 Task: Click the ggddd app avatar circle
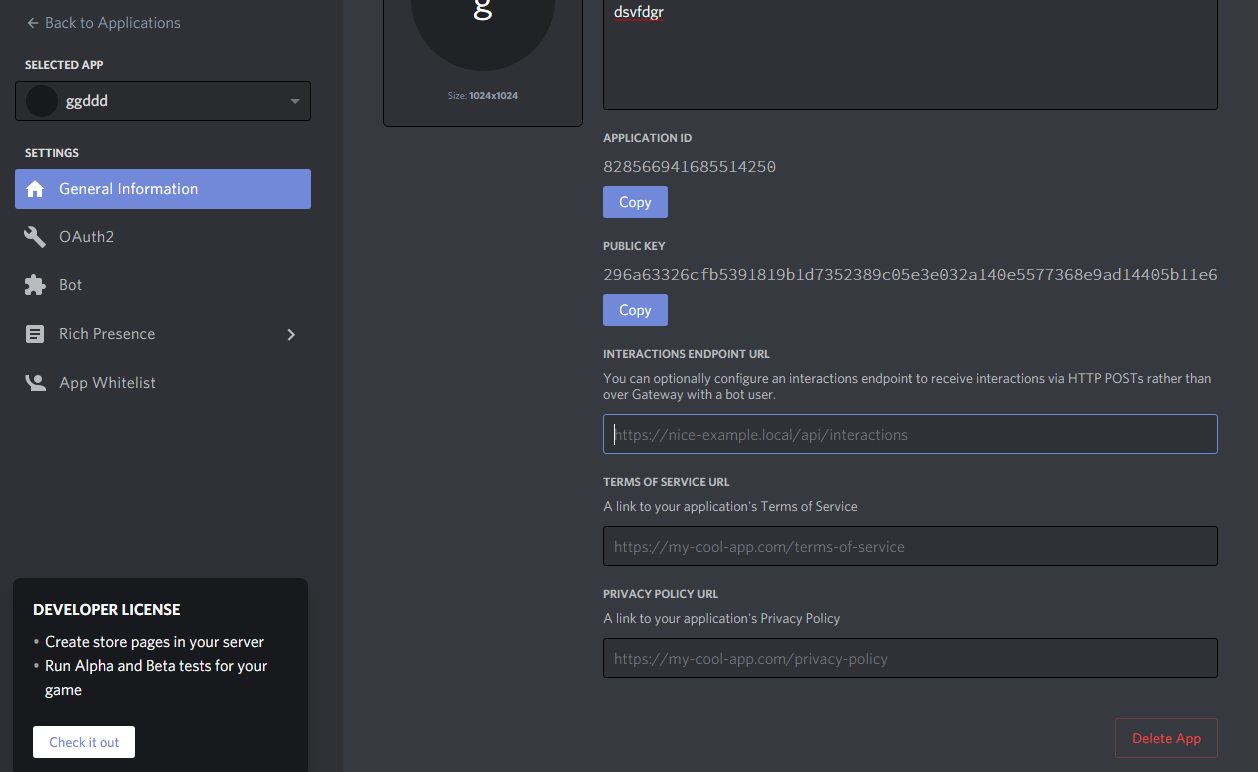pos(42,101)
